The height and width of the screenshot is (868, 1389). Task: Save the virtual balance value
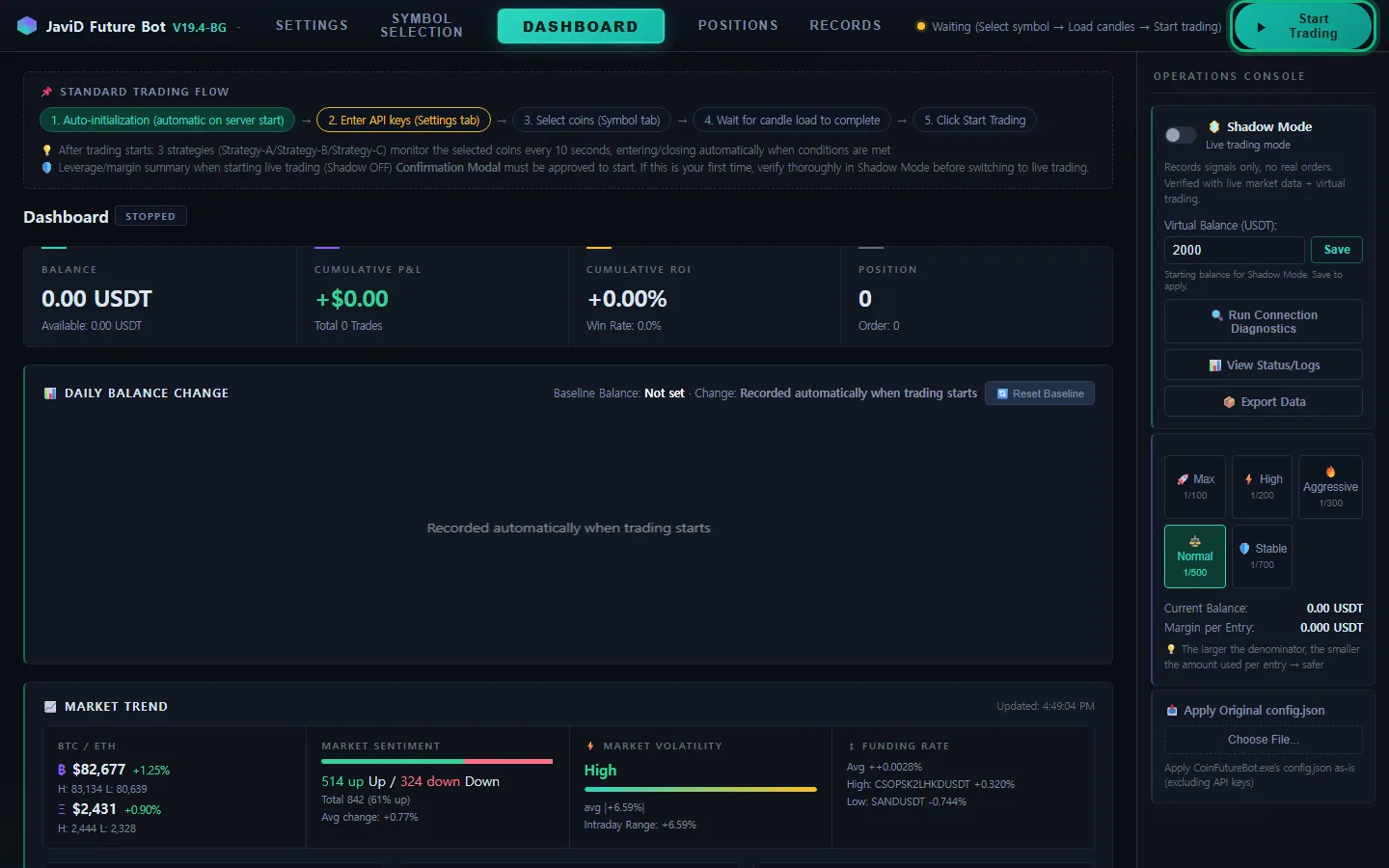[x=1337, y=250]
